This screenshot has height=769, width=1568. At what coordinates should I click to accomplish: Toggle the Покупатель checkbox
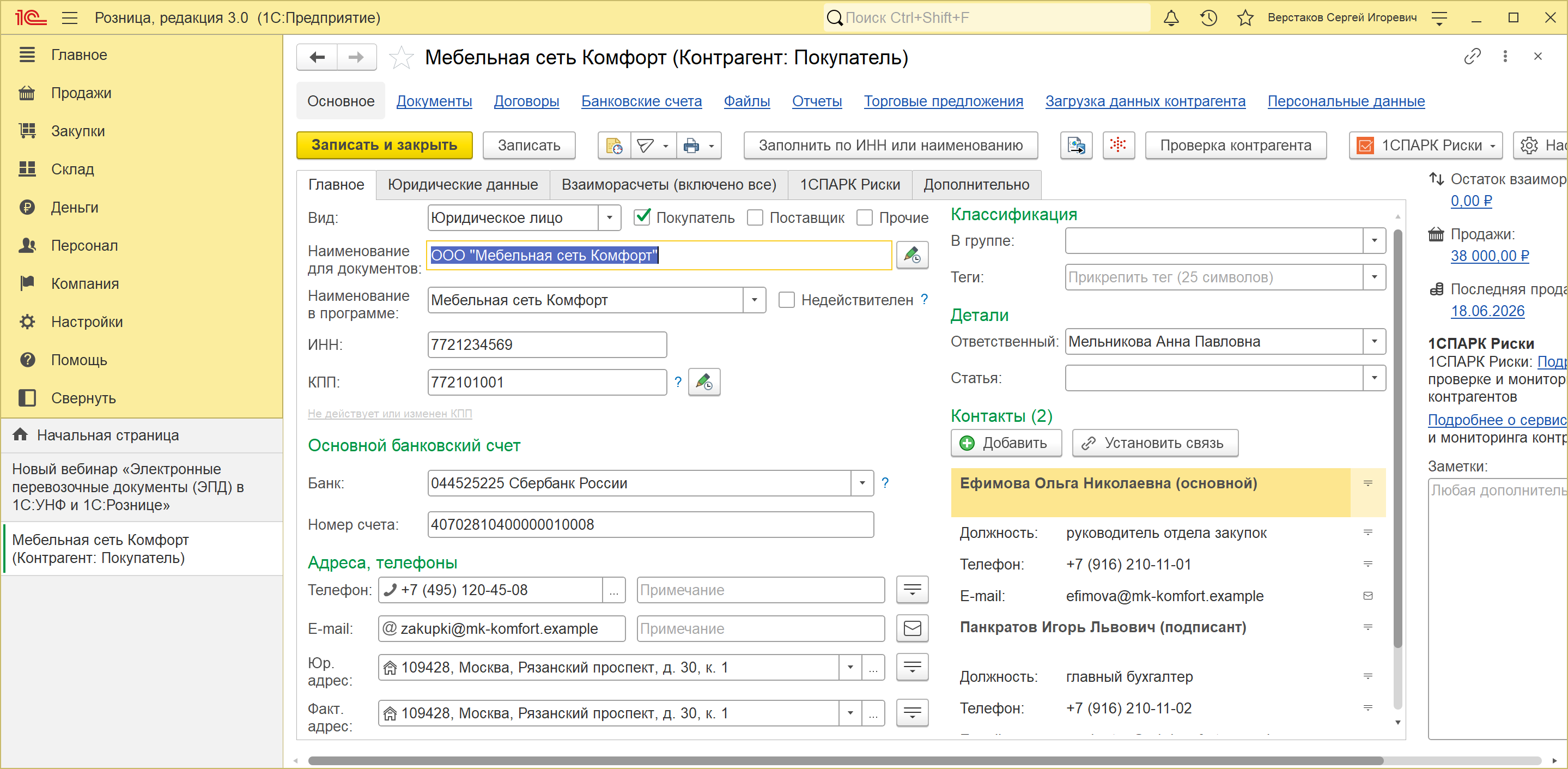point(642,217)
